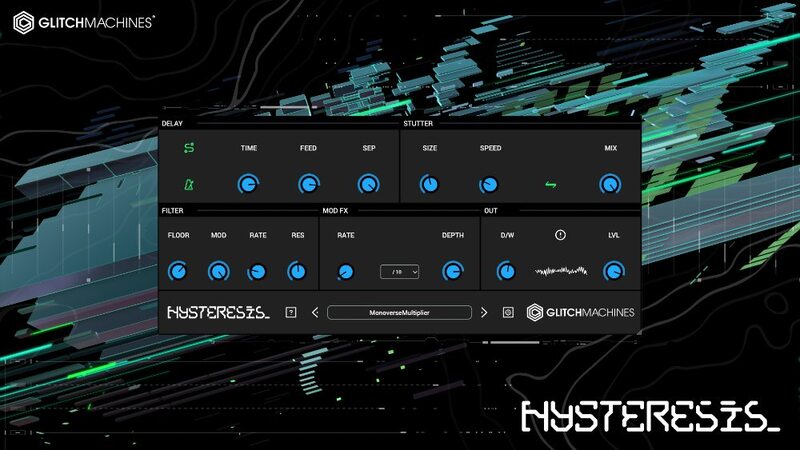This screenshot has width=800, height=450.
Task: Click the filter RATE knob
Action: point(257,272)
